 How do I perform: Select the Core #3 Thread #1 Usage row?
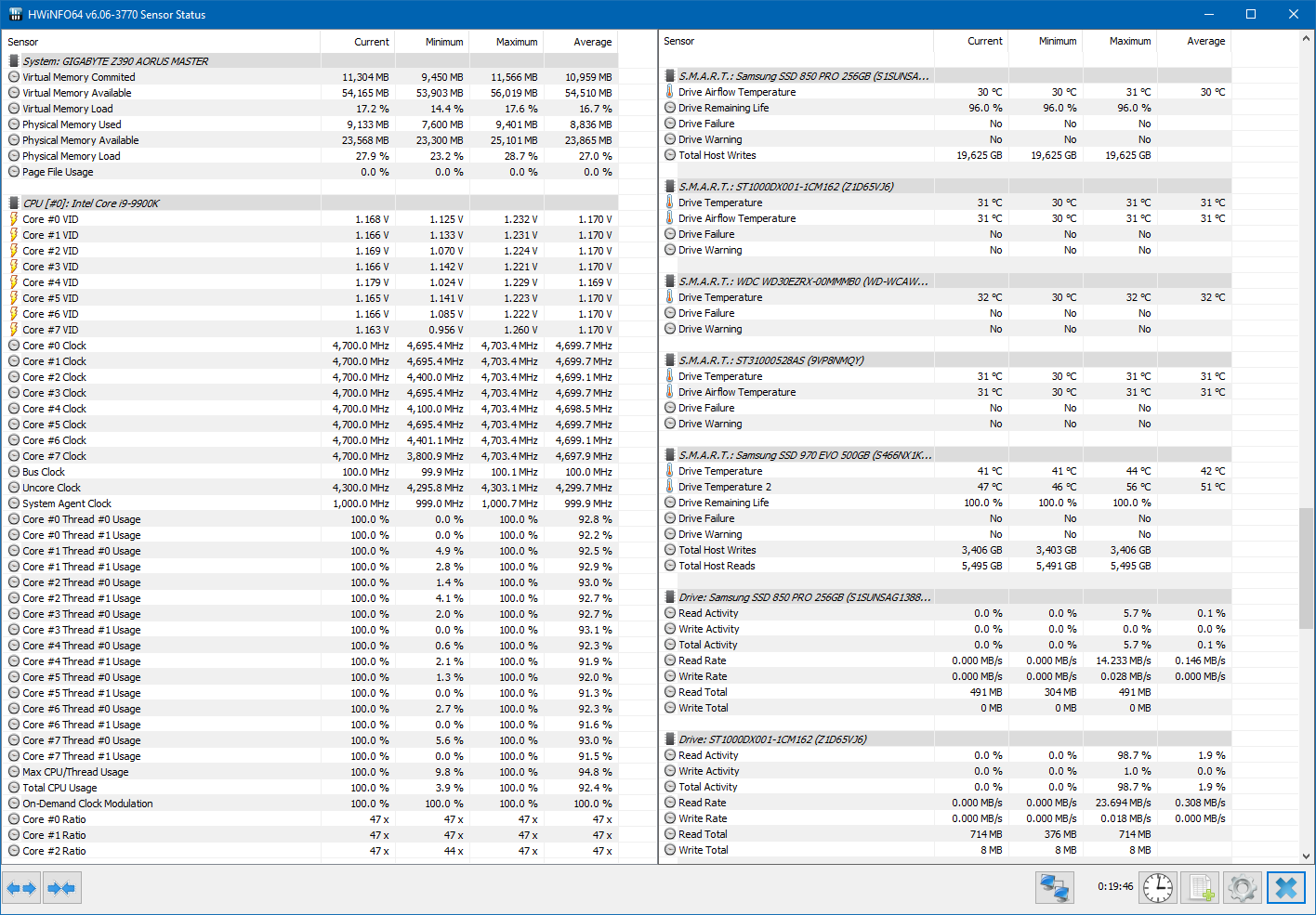click(x=310, y=630)
